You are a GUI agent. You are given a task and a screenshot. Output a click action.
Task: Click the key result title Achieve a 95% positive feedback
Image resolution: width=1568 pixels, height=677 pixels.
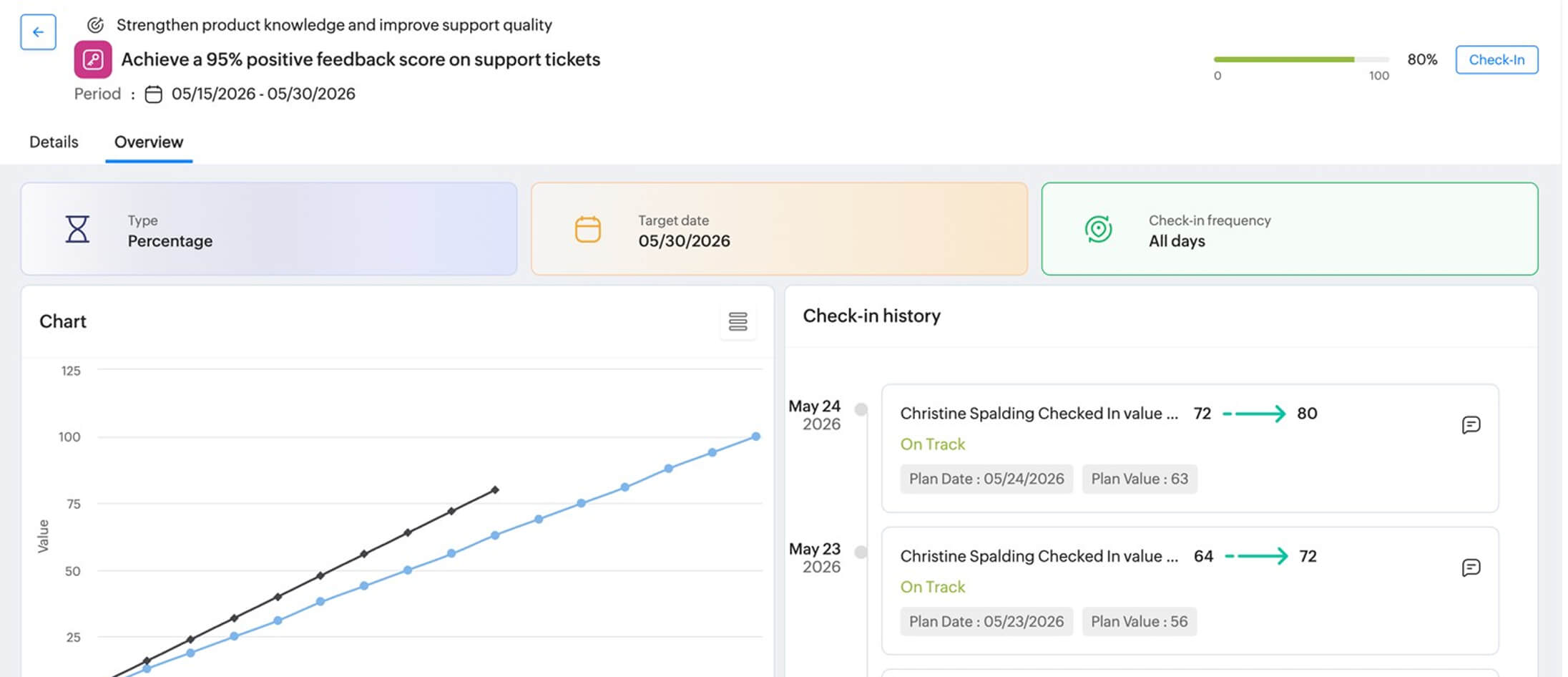(361, 59)
